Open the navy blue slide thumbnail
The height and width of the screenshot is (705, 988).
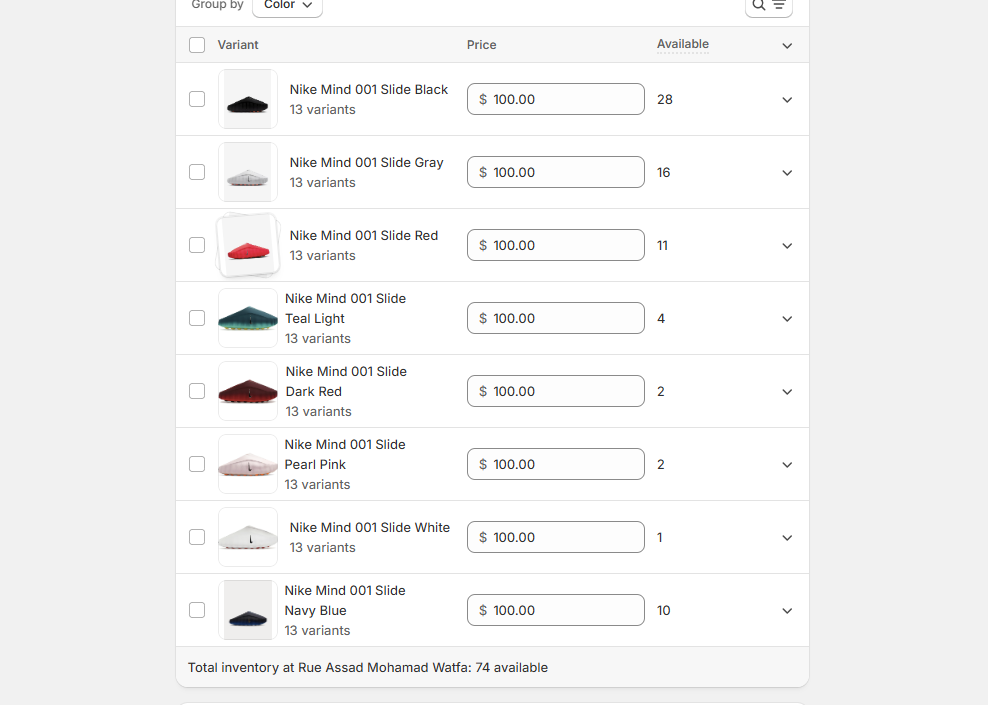point(248,610)
